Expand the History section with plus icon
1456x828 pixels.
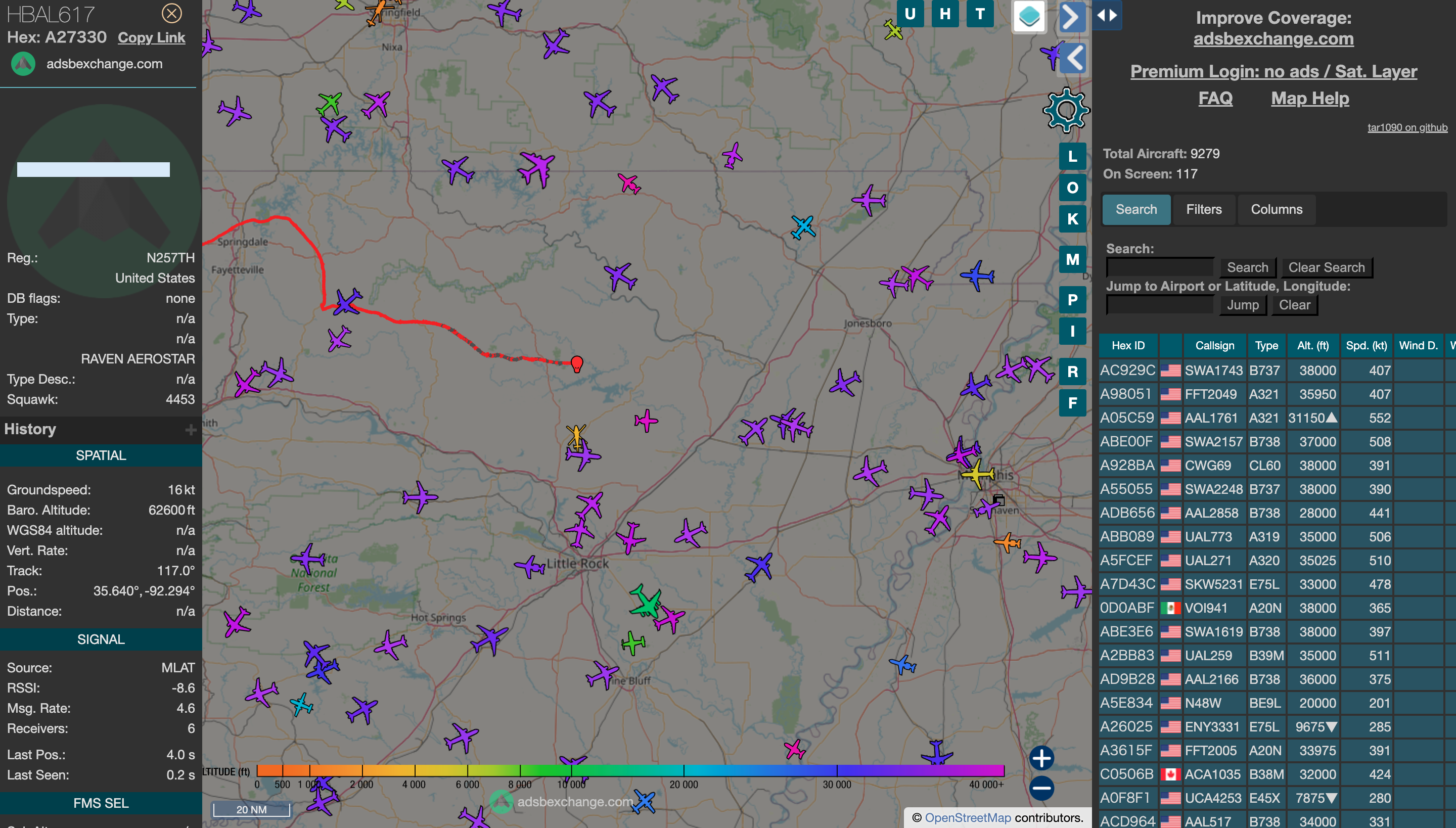pos(191,430)
